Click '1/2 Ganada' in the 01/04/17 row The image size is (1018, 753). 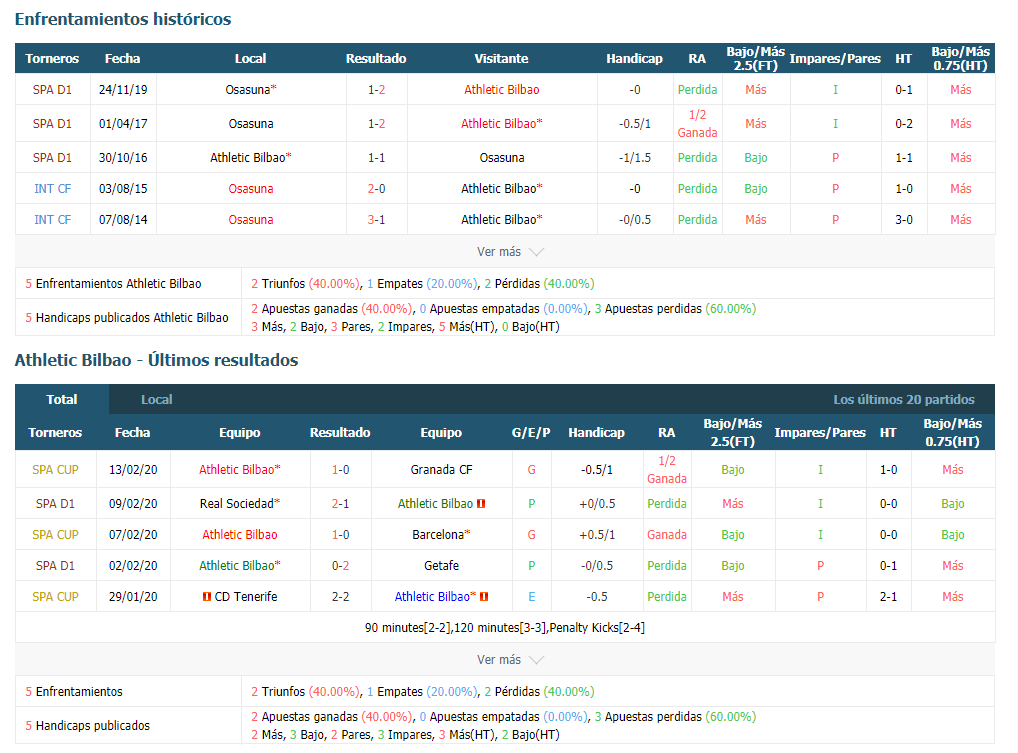[697, 123]
